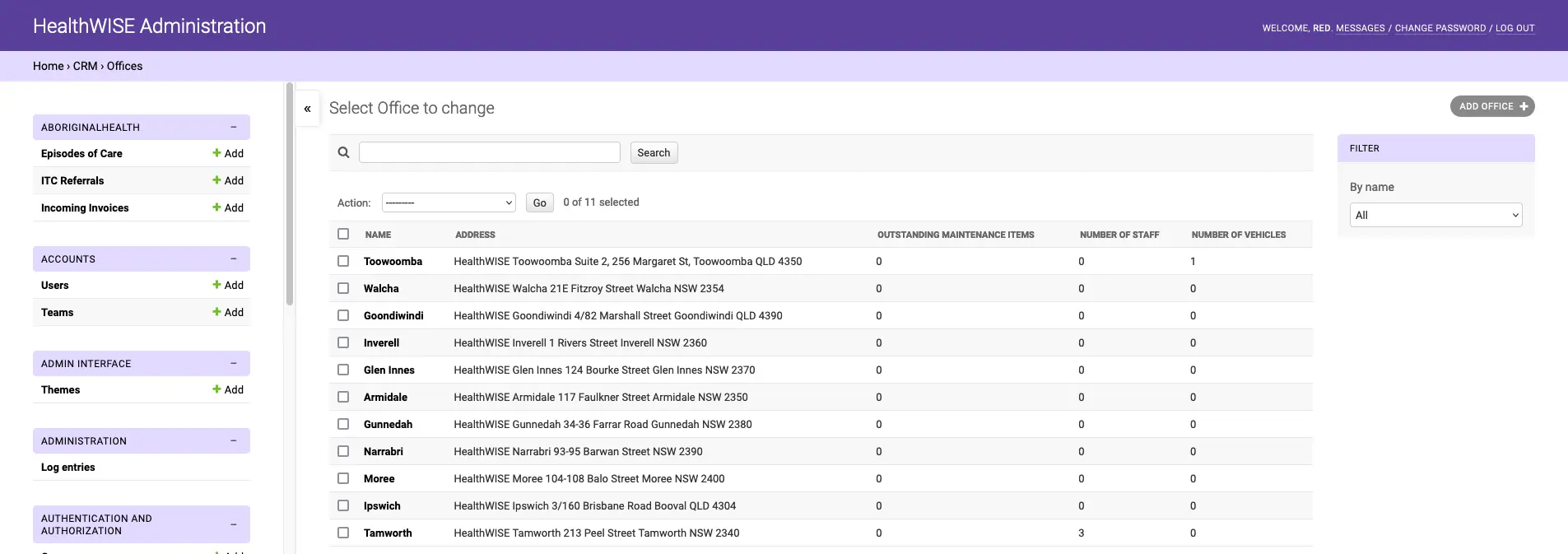Open the Inverell office record
Screen dimensions: 1568x554
(x=381, y=342)
